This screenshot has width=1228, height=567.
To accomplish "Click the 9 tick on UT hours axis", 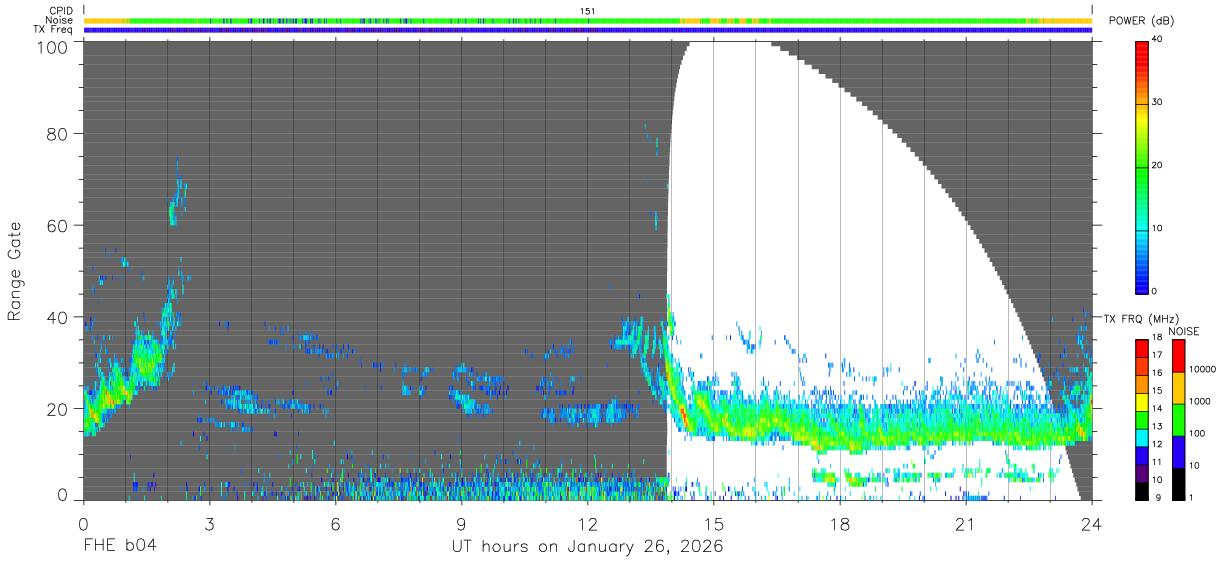I will (462, 523).
